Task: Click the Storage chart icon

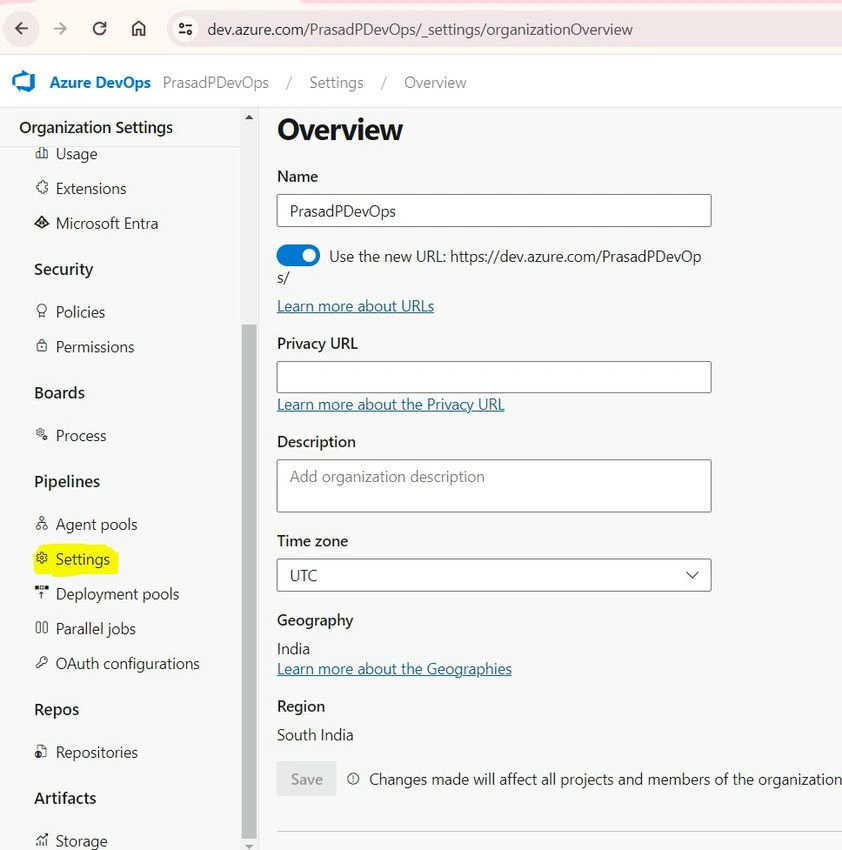Action: point(42,840)
